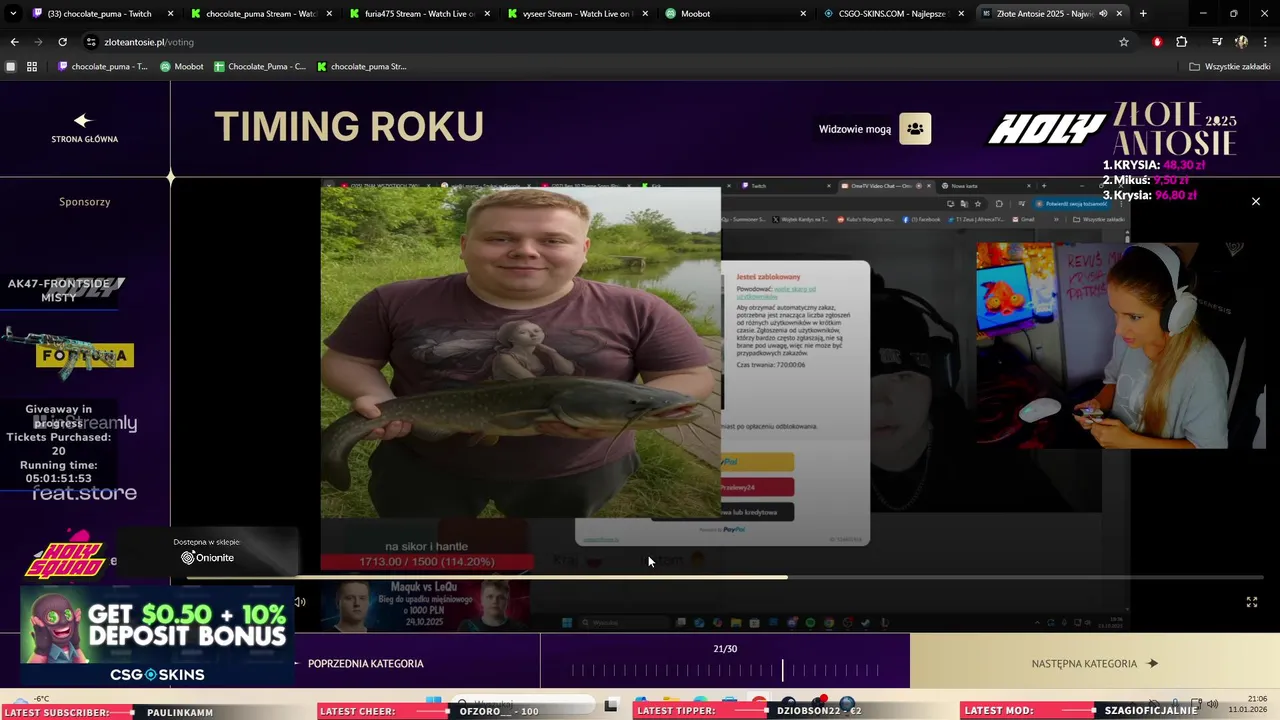
Task: Click the red extension icon in toolbar
Action: (x=1157, y=42)
